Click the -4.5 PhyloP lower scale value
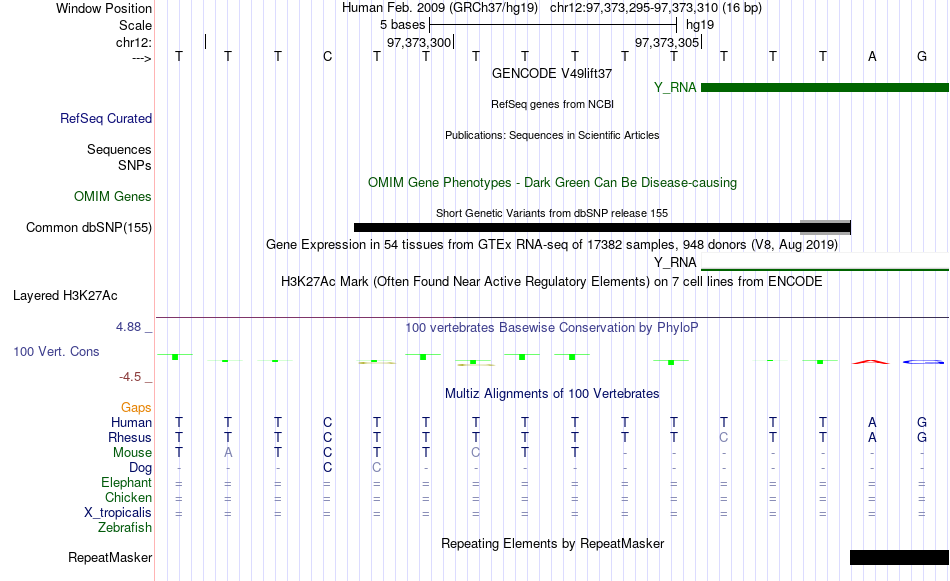Viewport: 950px width, 581px height. (130, 377)
